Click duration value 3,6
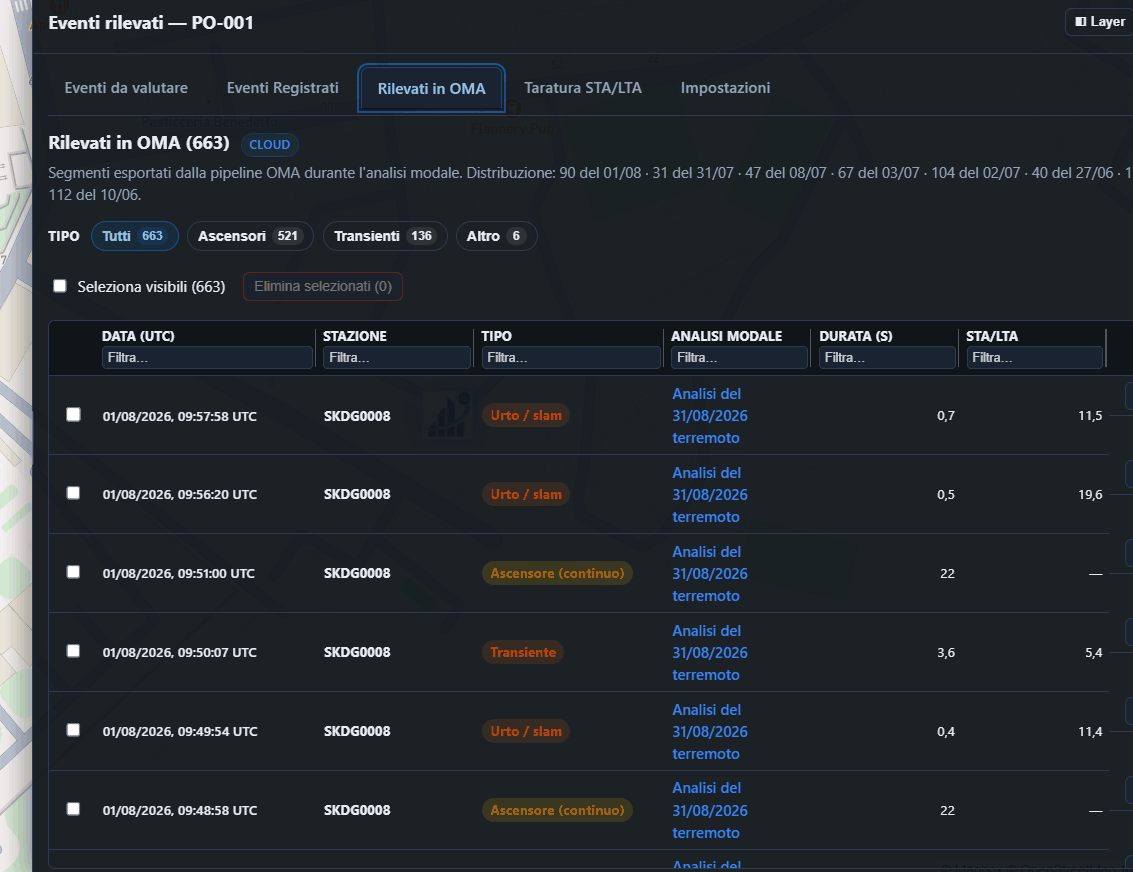Screen dimensions: 1133x872 coord(946,652)
